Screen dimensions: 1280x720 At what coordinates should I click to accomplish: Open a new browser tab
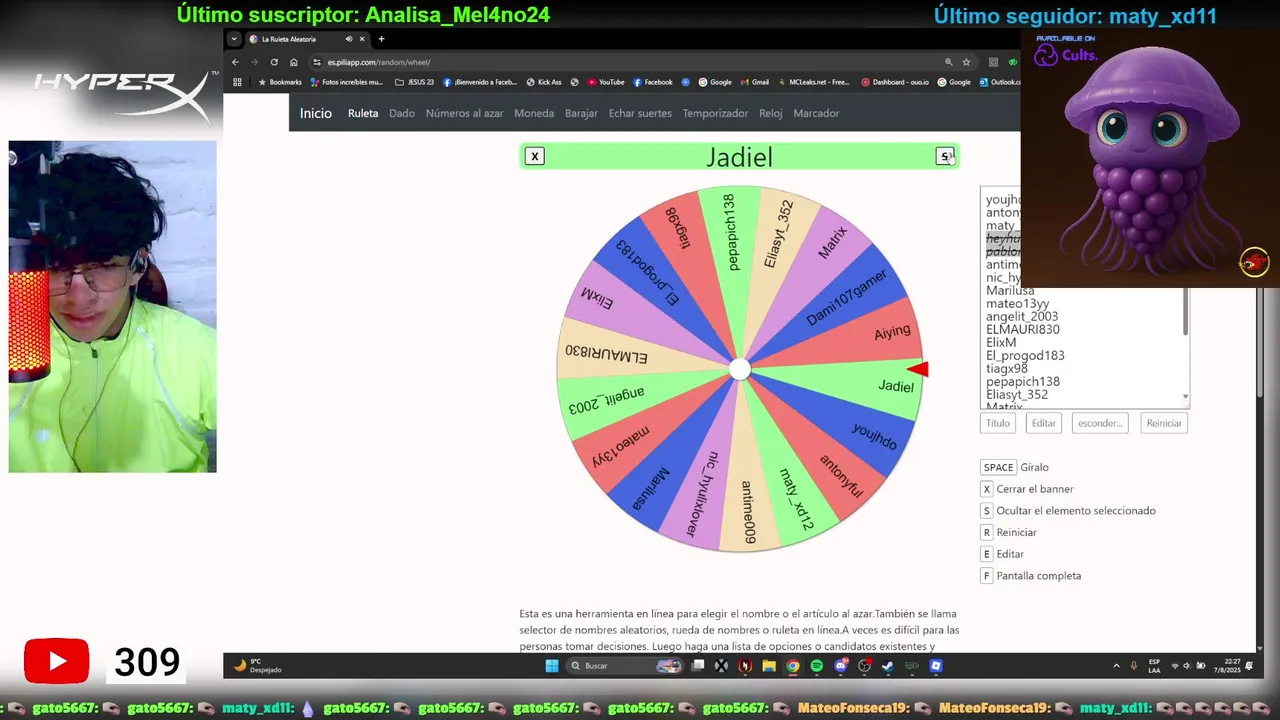[x=381, y=39]
